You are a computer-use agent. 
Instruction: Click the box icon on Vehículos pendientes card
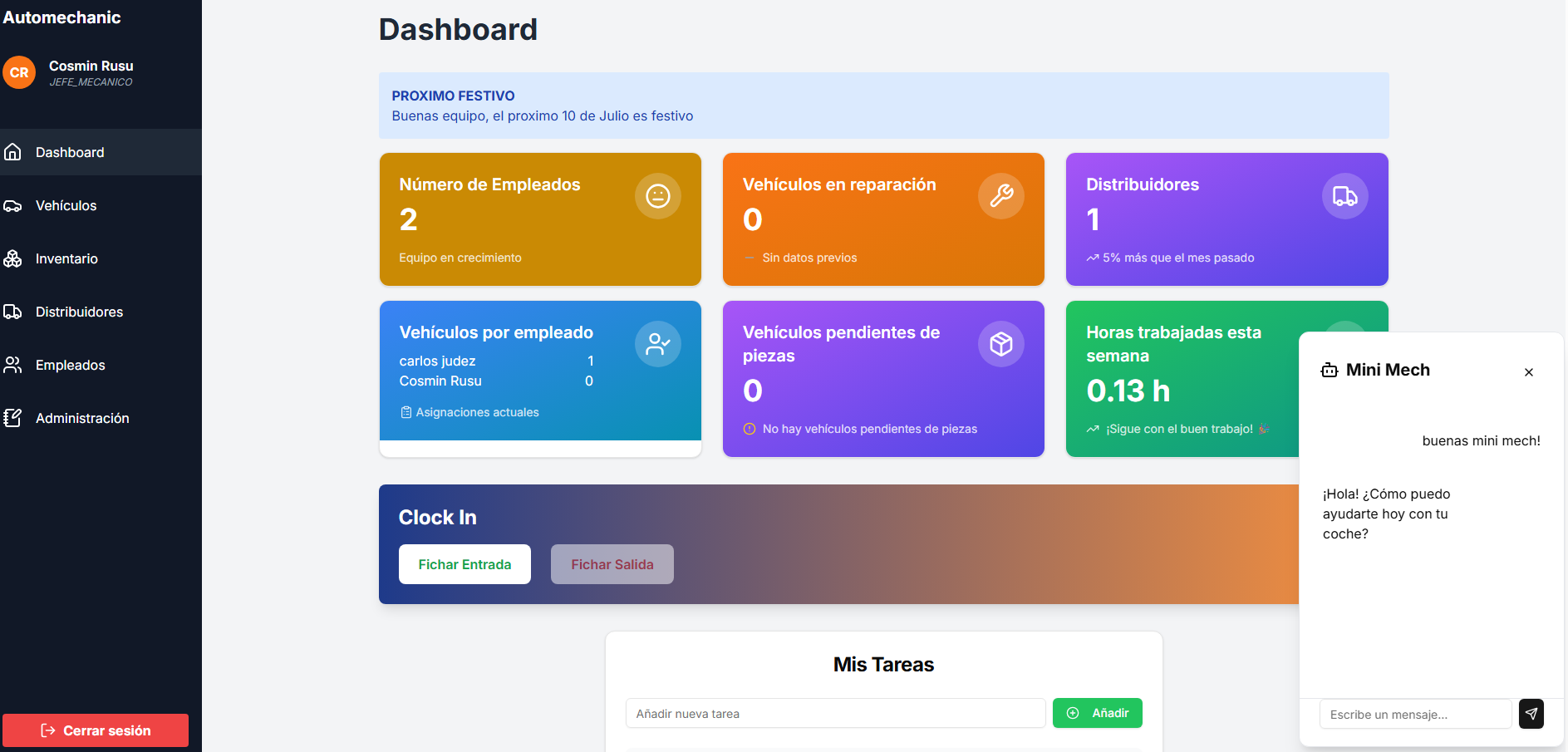[1000, 344]
